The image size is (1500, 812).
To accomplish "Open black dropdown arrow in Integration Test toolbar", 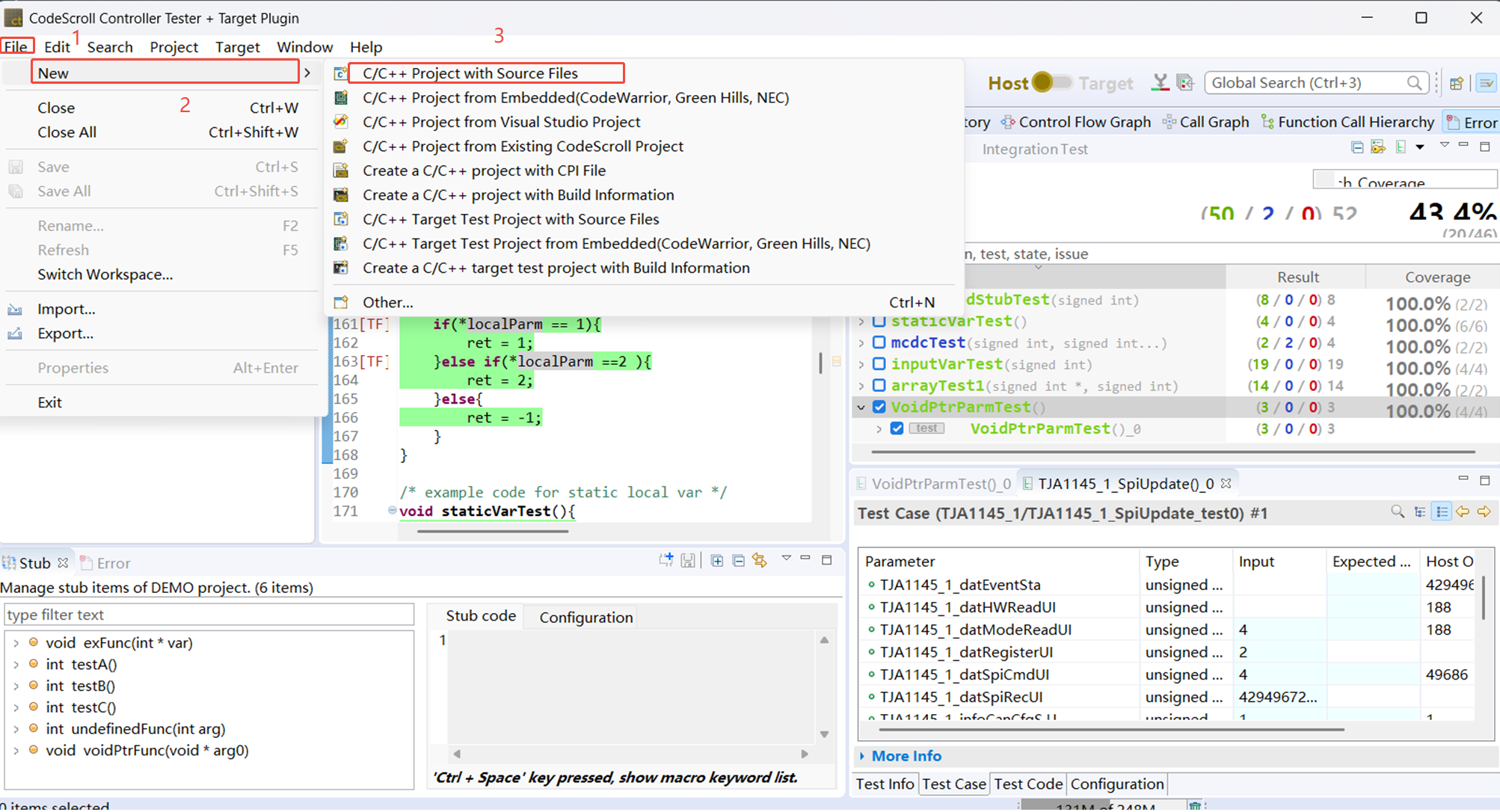I will (x=1420, y=147).
